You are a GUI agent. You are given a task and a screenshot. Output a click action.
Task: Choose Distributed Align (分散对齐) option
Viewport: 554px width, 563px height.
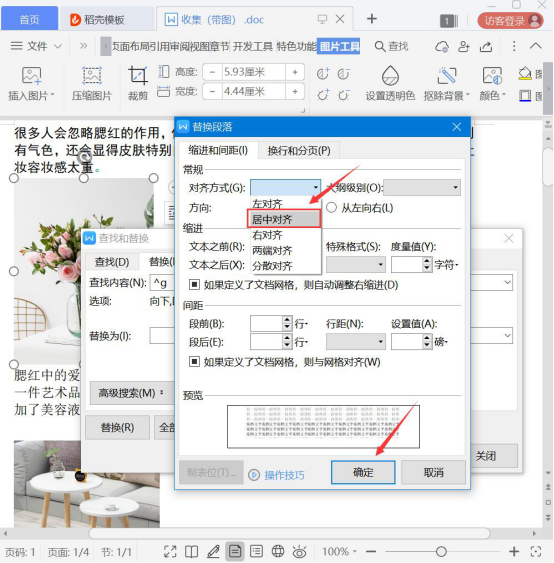click(272, 266)
